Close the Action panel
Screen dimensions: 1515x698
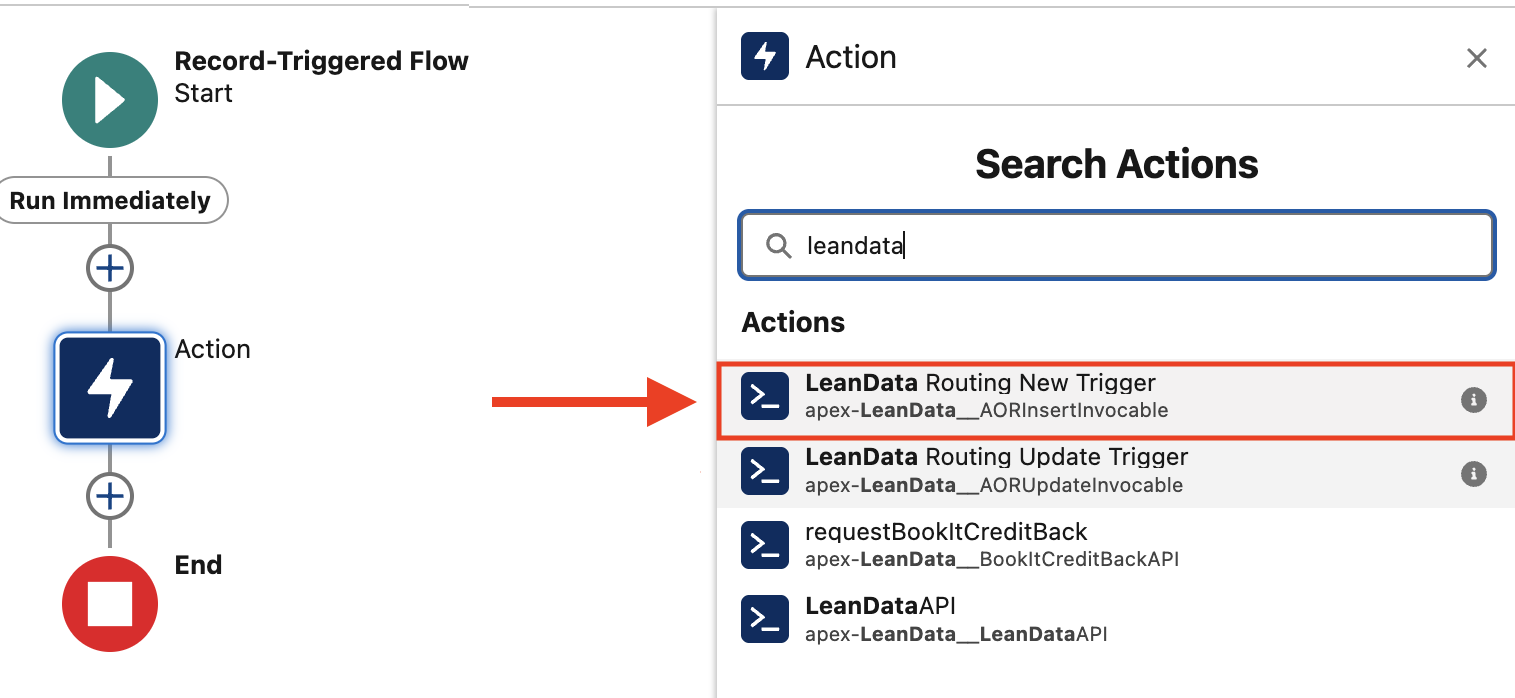(1476, 58)
